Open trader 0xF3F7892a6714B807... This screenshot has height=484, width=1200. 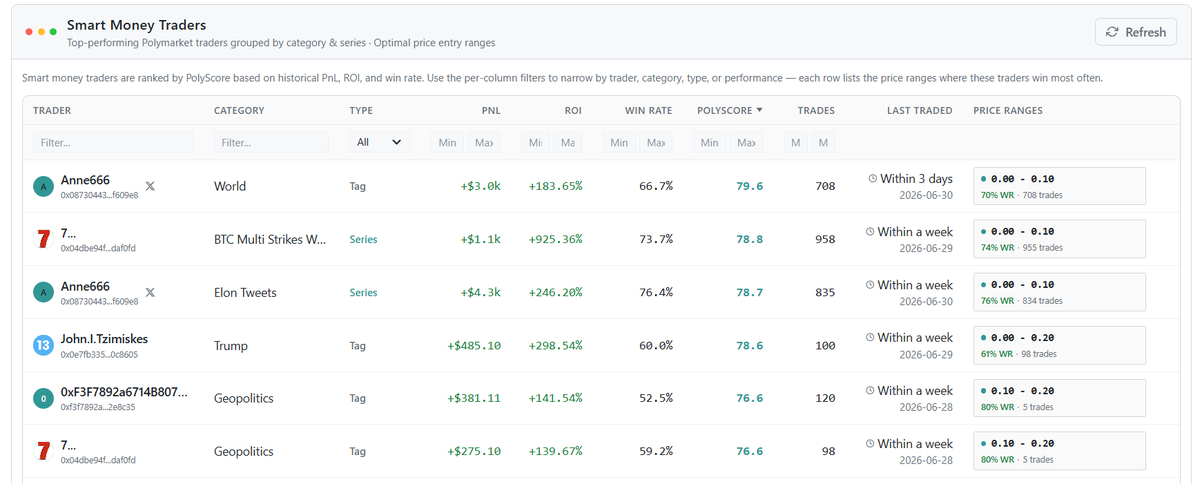124,392
